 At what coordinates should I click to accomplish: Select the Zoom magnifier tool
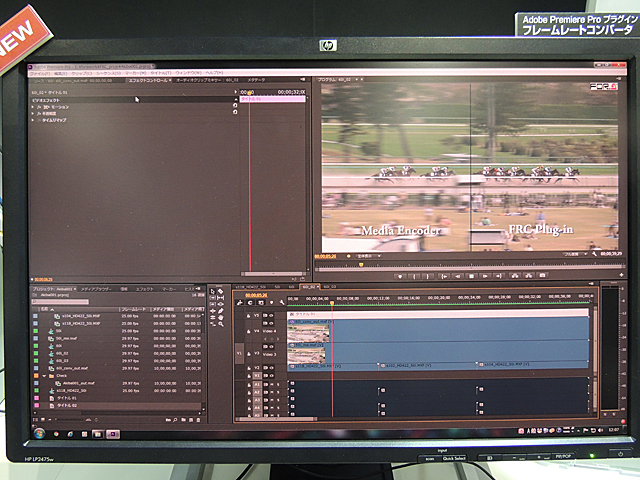(220, 324)
